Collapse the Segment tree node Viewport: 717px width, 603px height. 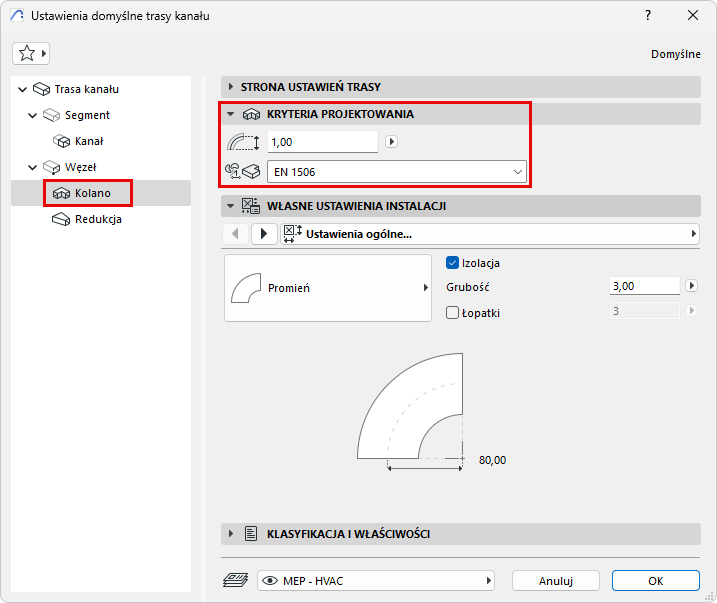point(32,115)
